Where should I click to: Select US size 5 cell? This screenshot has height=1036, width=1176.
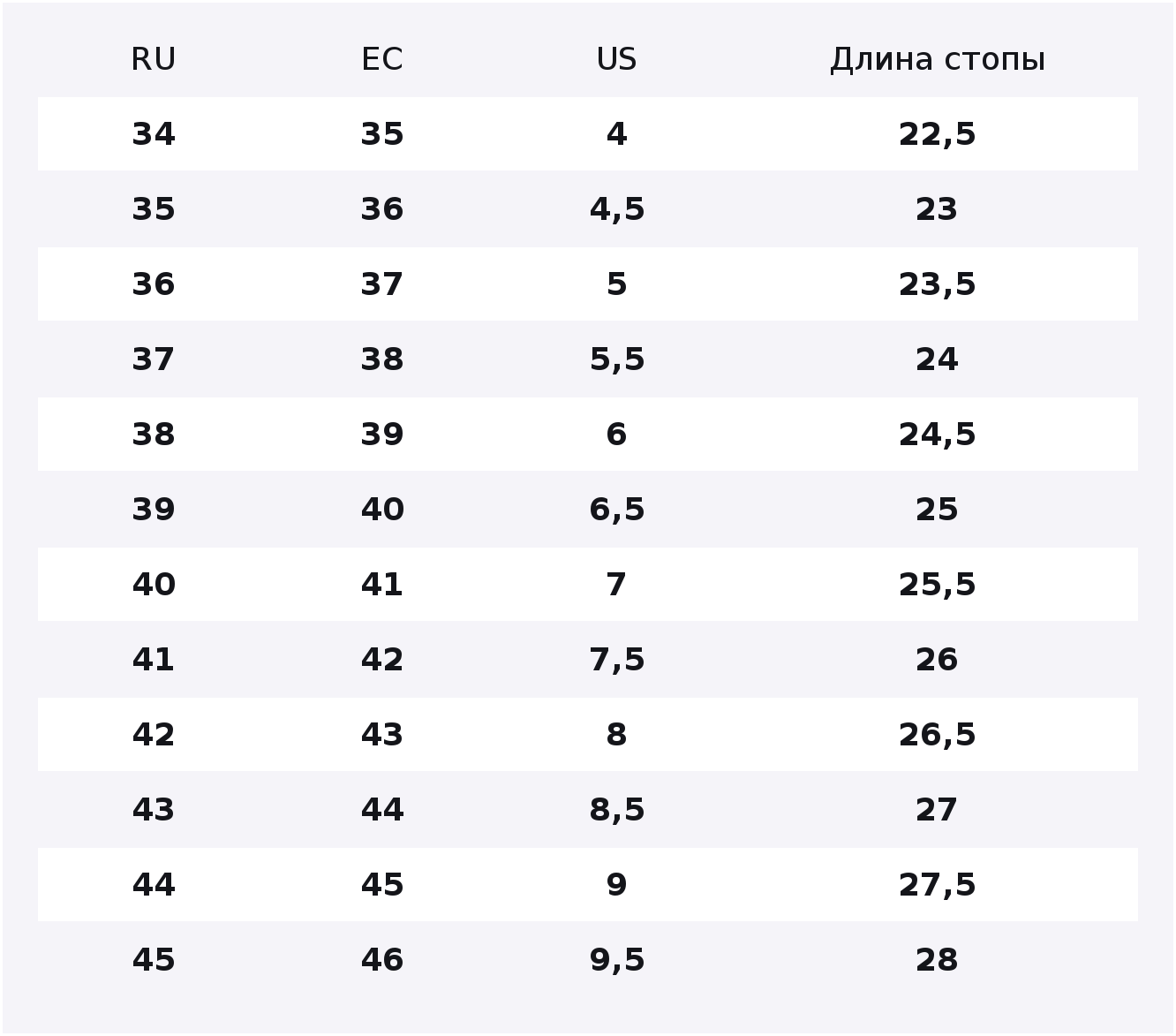(616, 284)
